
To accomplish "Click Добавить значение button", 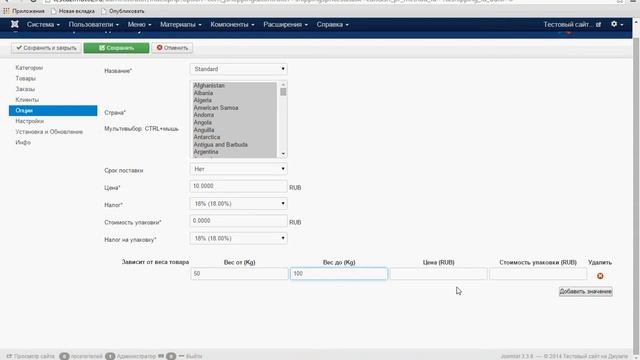I will pyautogui.click(x=585, y=291).
